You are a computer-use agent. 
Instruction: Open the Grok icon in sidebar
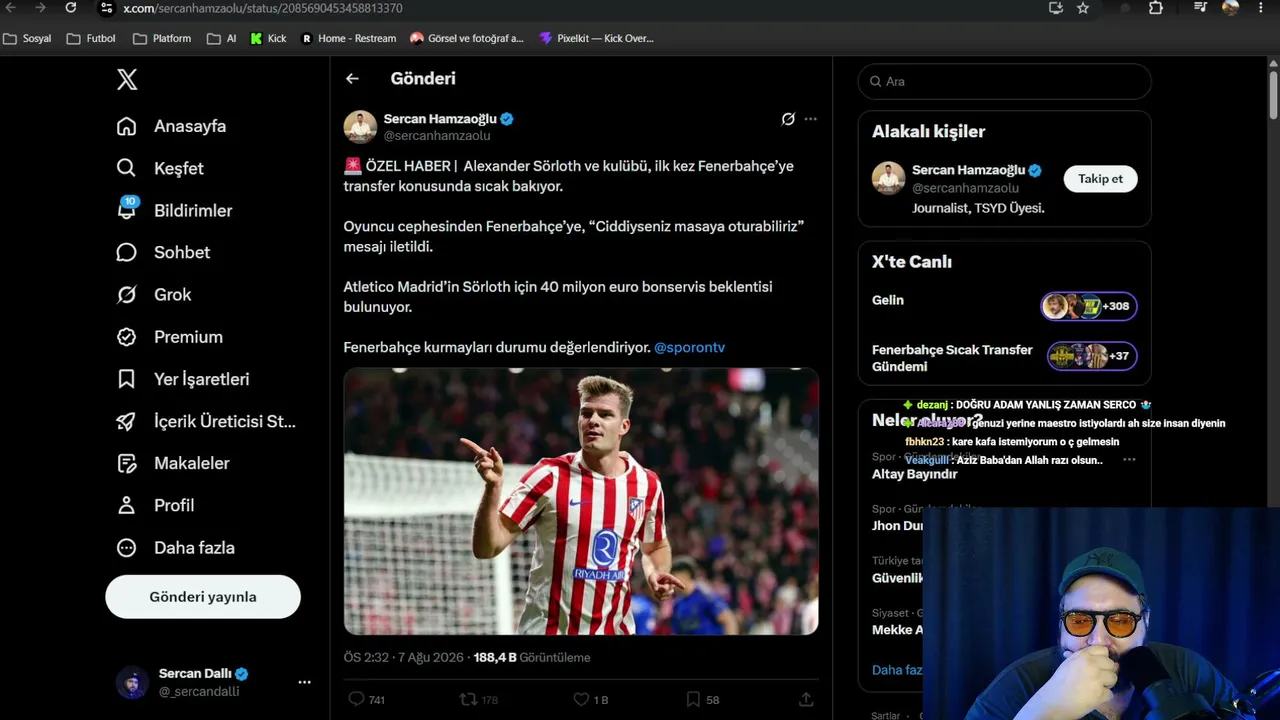click(126, 294)
